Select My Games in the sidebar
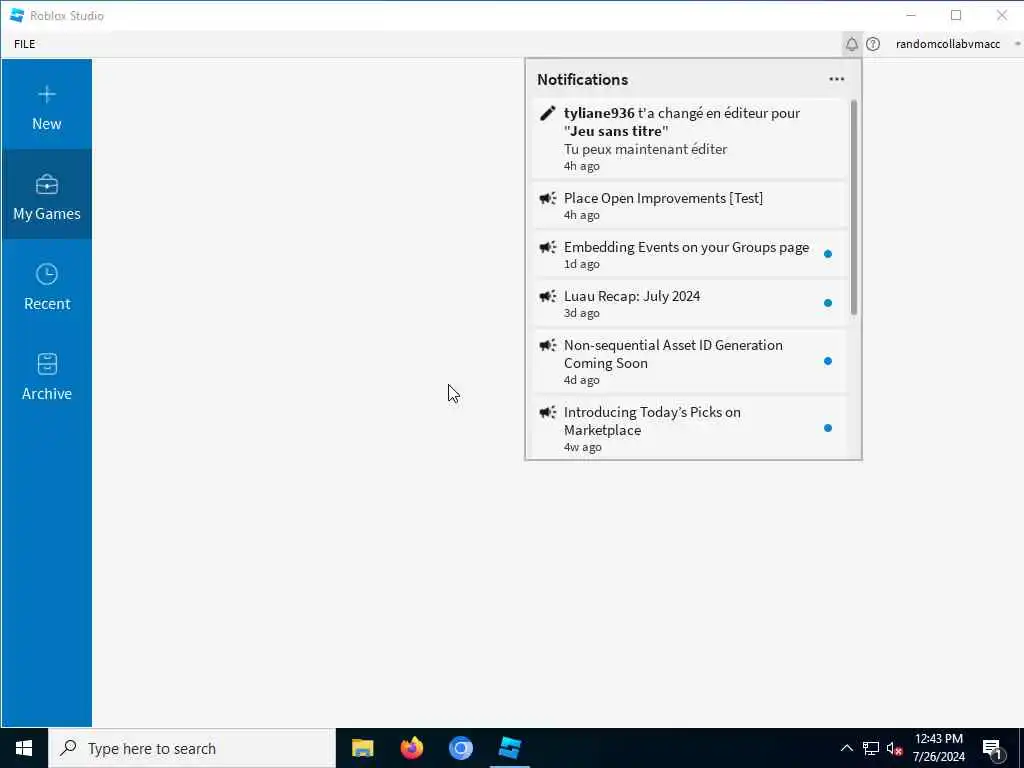 click(x=46, y=195)
